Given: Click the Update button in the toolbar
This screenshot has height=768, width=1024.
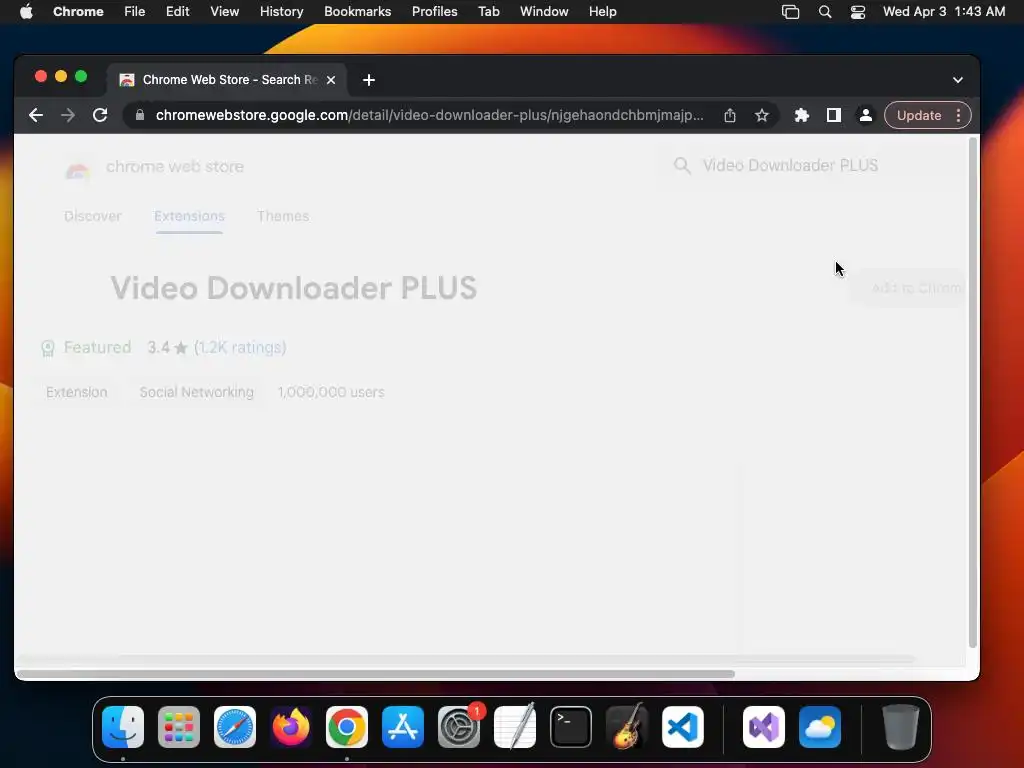Looking at the screenshot, I should pos(918,116).
